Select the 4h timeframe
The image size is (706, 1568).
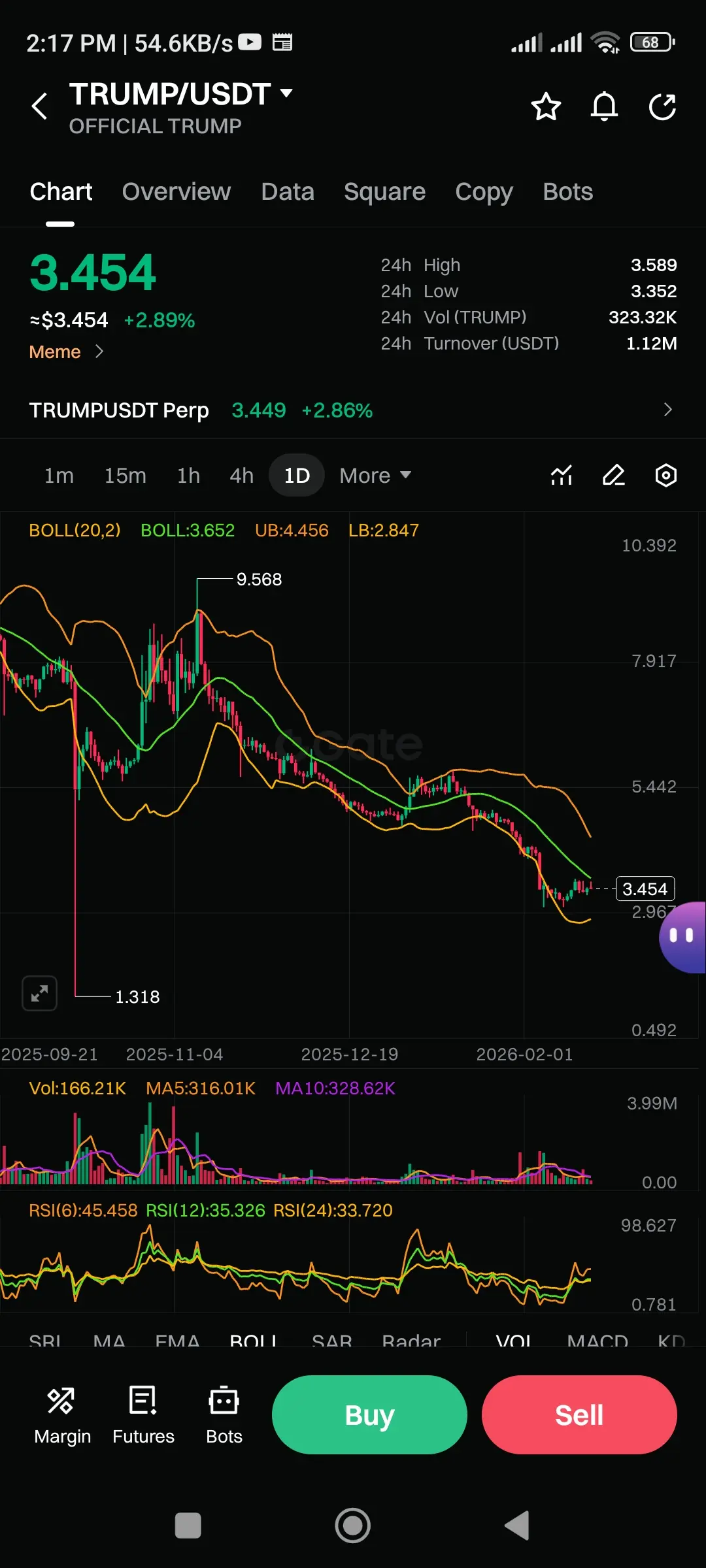click(x=241, y=476)
